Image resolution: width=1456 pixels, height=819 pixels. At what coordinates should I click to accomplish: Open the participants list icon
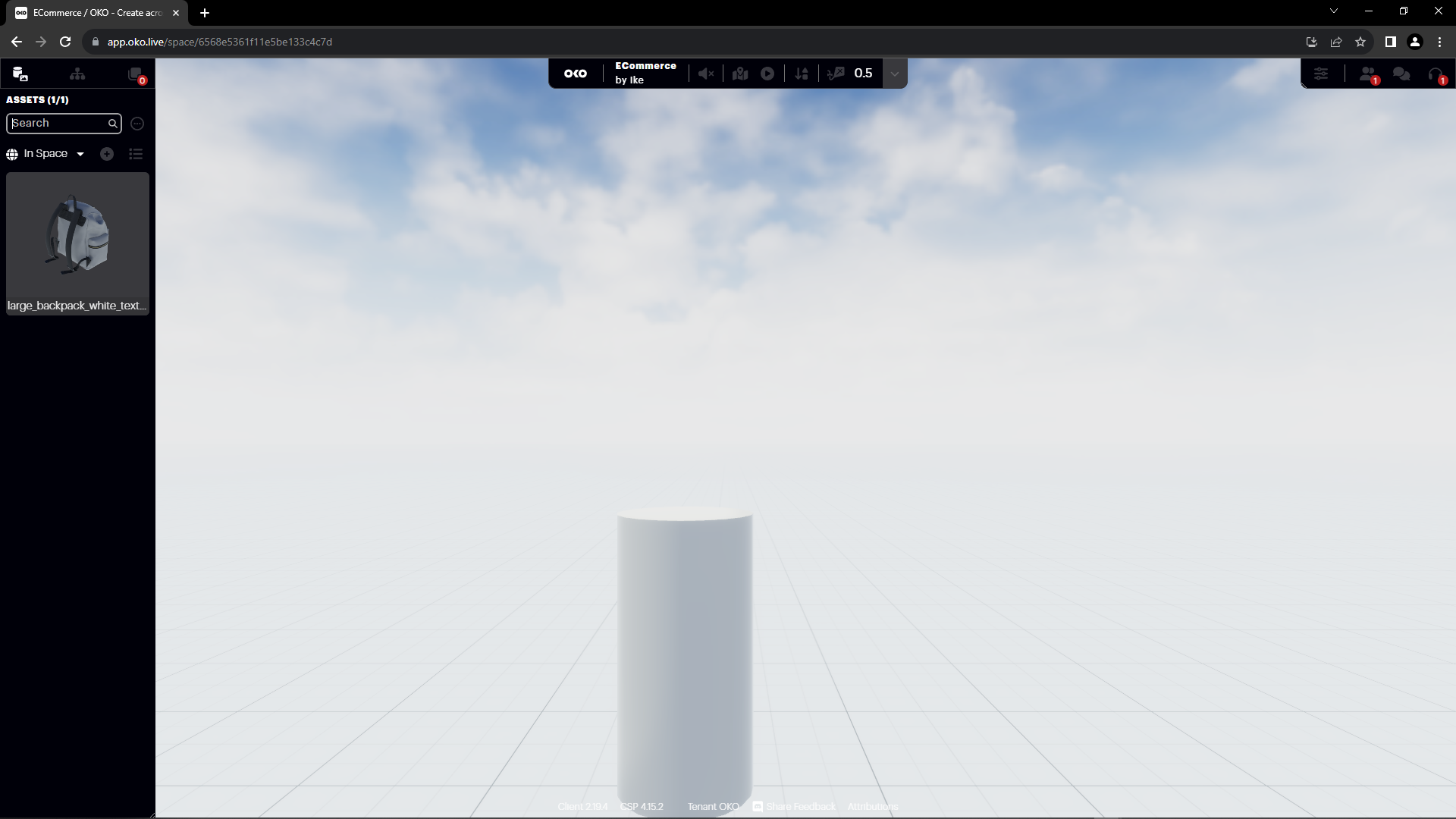tap(1367, 74)
